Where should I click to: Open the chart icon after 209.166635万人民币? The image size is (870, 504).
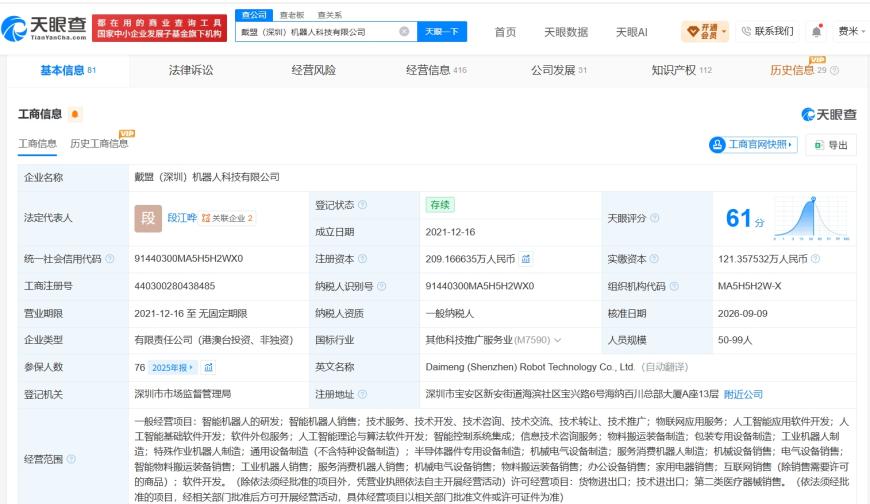[x=525, y=259]
